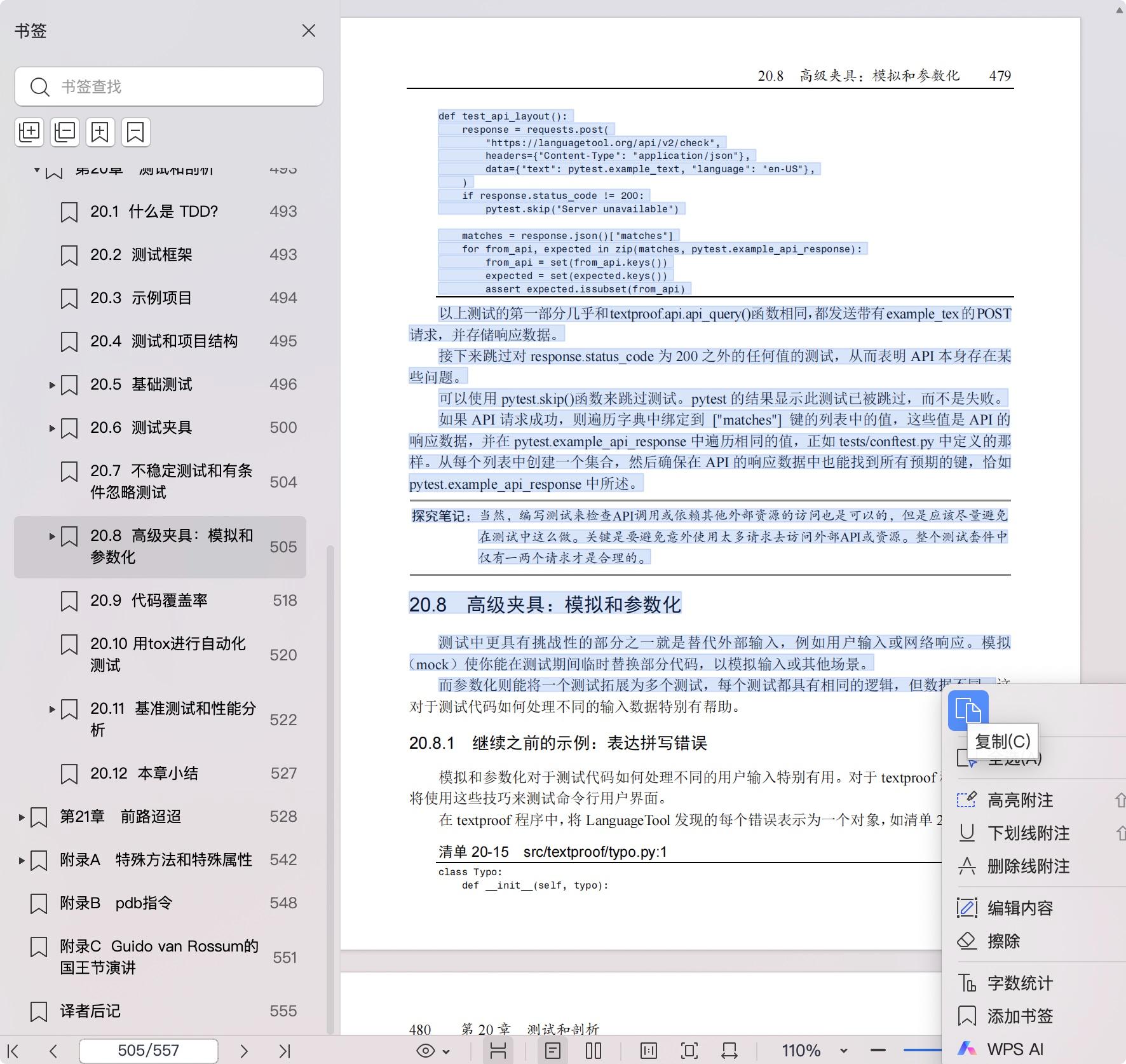
Task: Click the blue copy icon button
Action: [x=968, y=710]
